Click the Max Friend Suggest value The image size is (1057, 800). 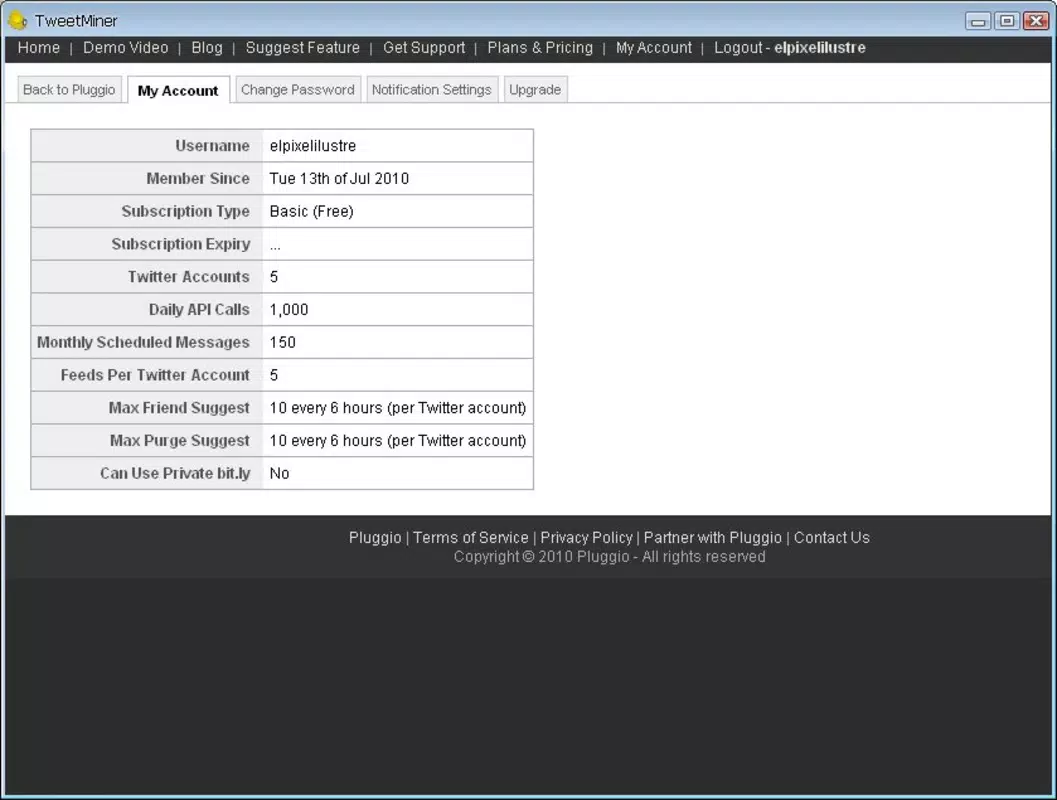pyautogui.click(x=398, y=408)
